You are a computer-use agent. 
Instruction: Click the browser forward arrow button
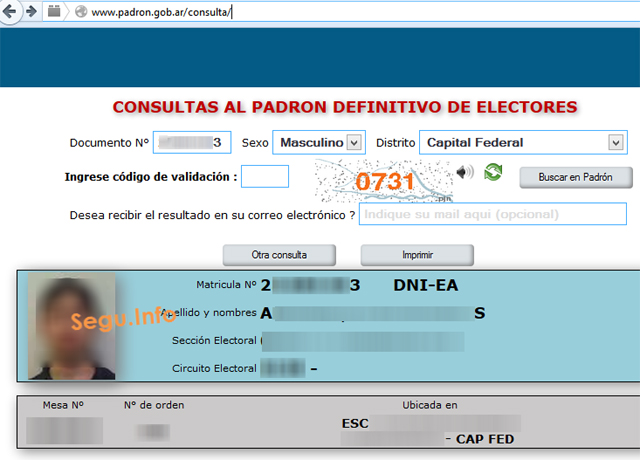[x=31, y=12]
